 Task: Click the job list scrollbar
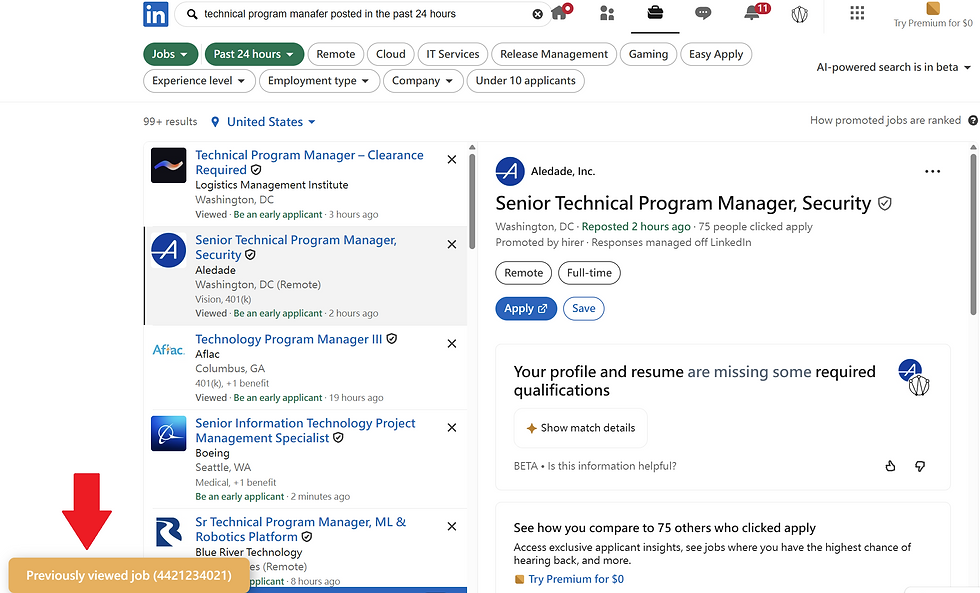[x=472, y=200]
